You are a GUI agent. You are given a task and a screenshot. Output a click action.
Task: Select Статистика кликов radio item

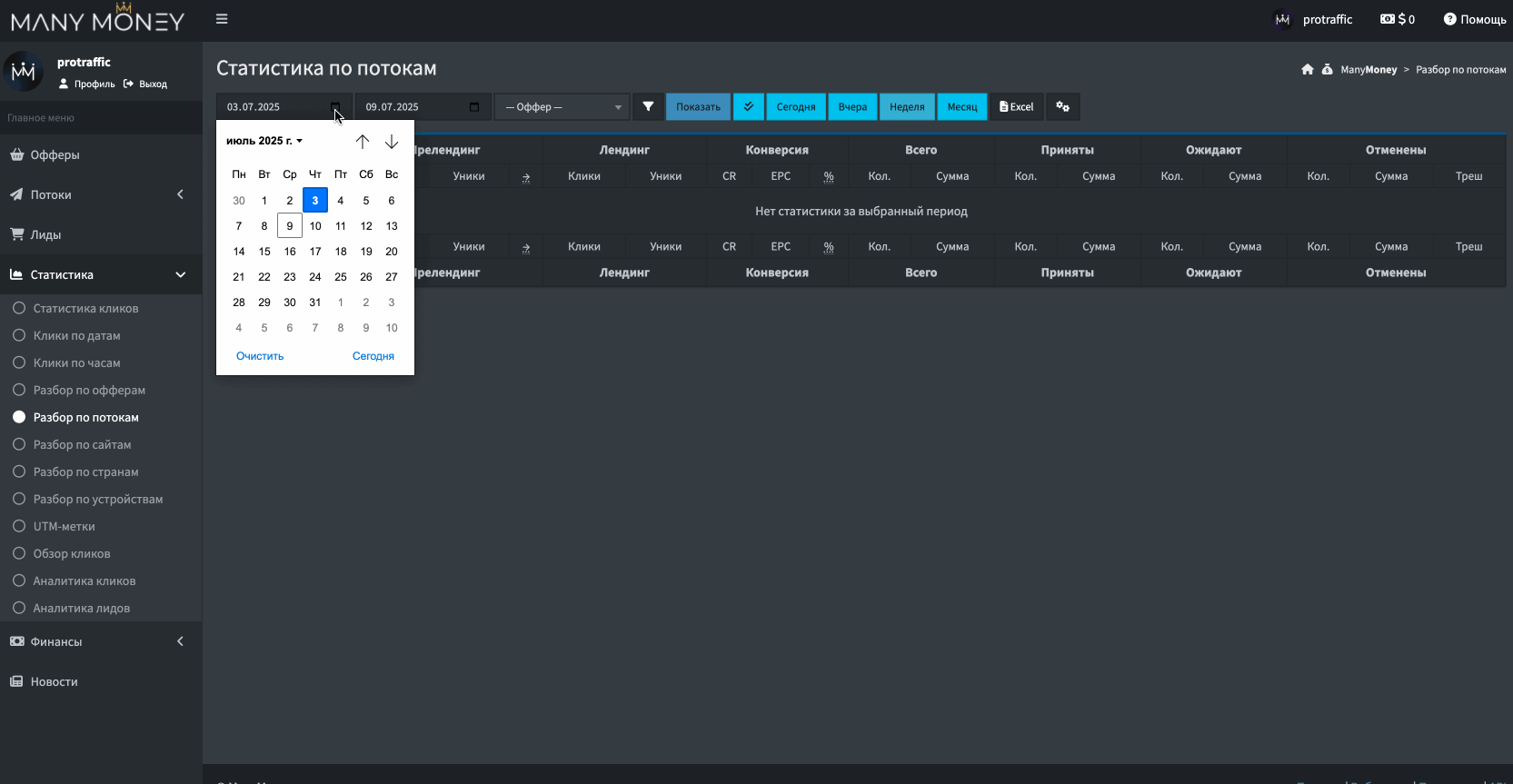point(101,308)
